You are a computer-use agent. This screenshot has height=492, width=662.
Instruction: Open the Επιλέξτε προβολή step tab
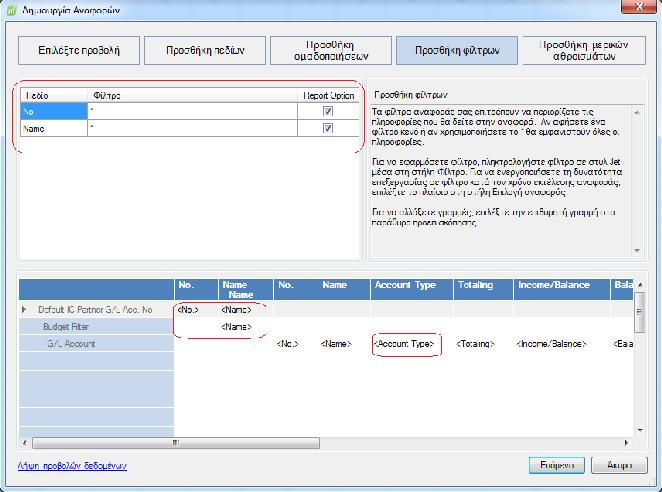[x=79, y=51]
